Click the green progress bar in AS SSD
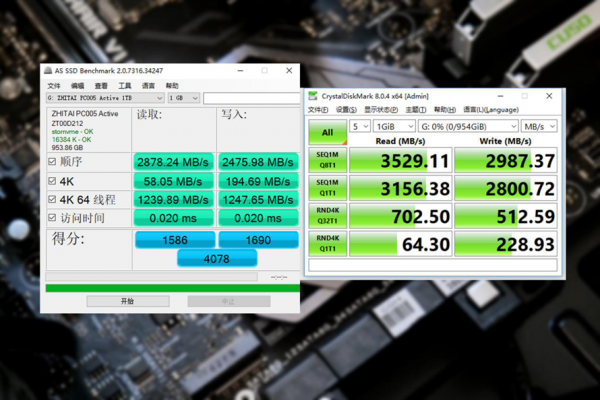Screen dimensions: 600x400 [x=173, y=288]
